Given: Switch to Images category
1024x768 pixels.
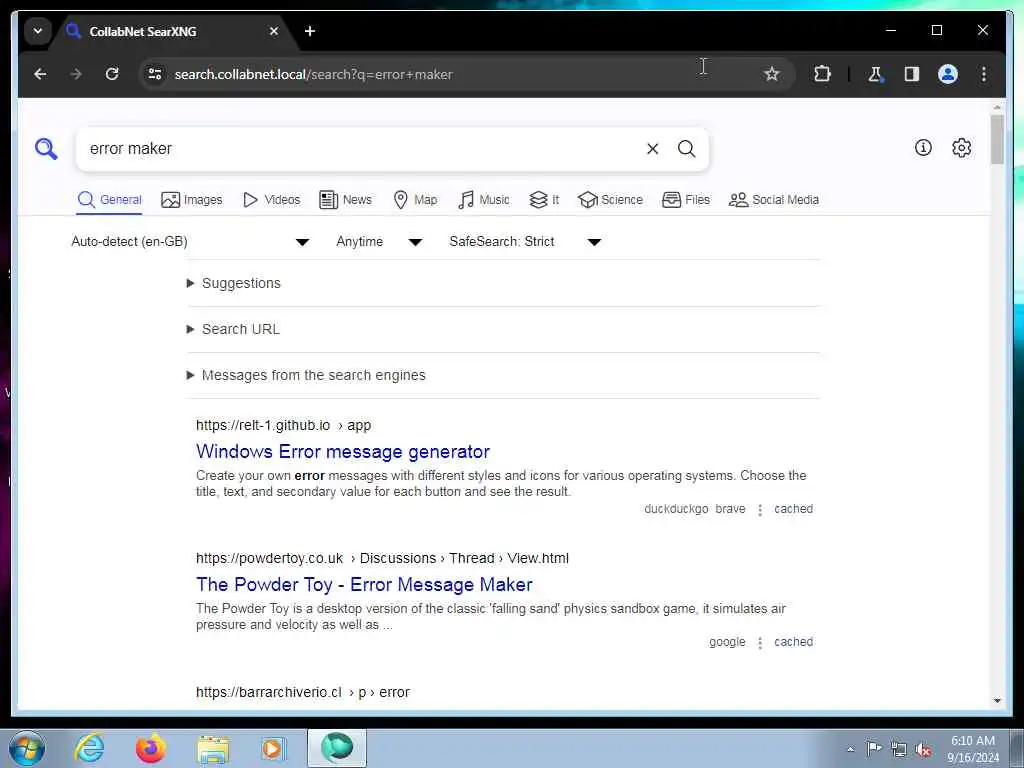Looking at the screenshot, I should point(192,200).
